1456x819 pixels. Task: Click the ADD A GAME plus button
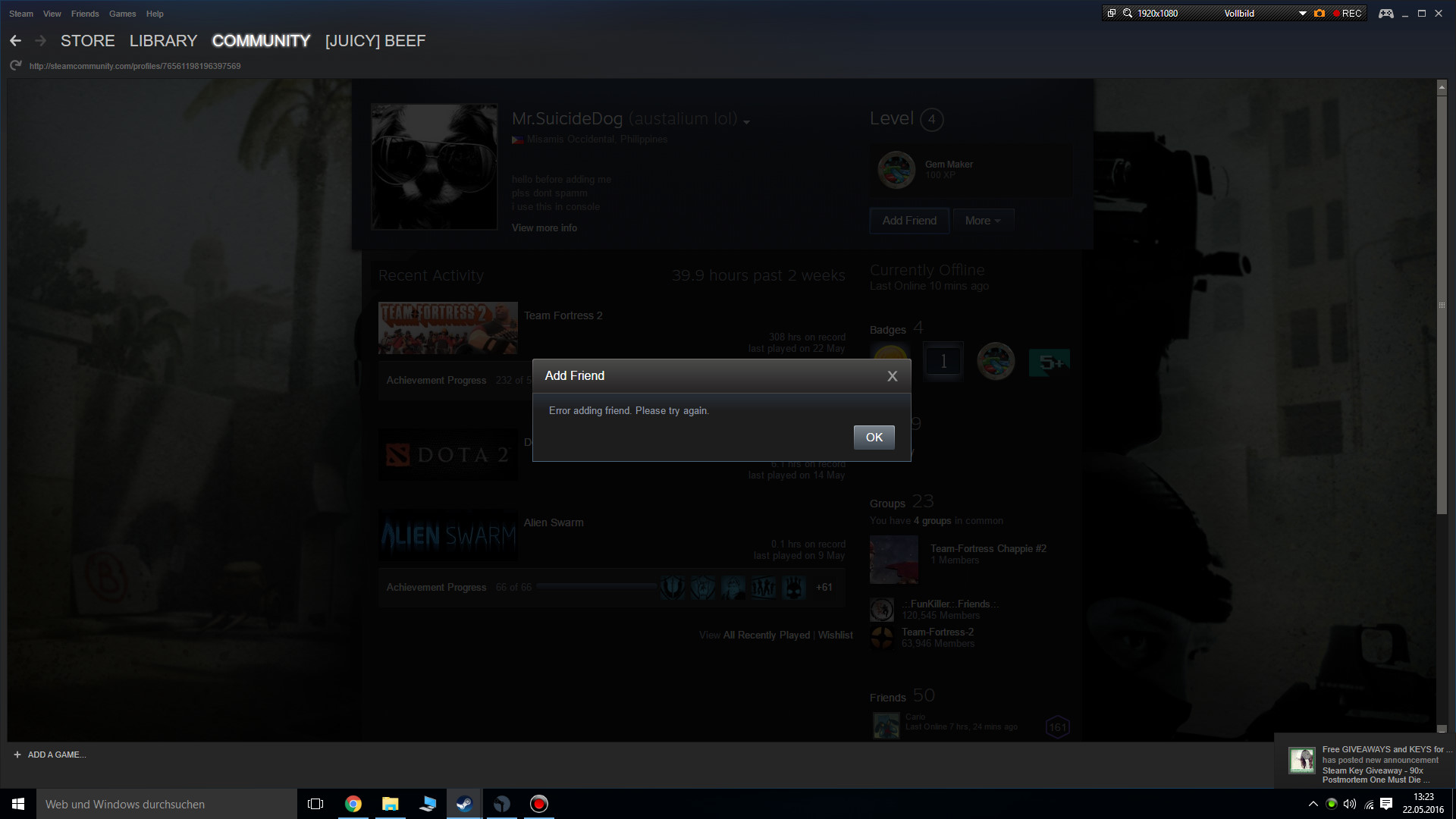coord(17,755)
